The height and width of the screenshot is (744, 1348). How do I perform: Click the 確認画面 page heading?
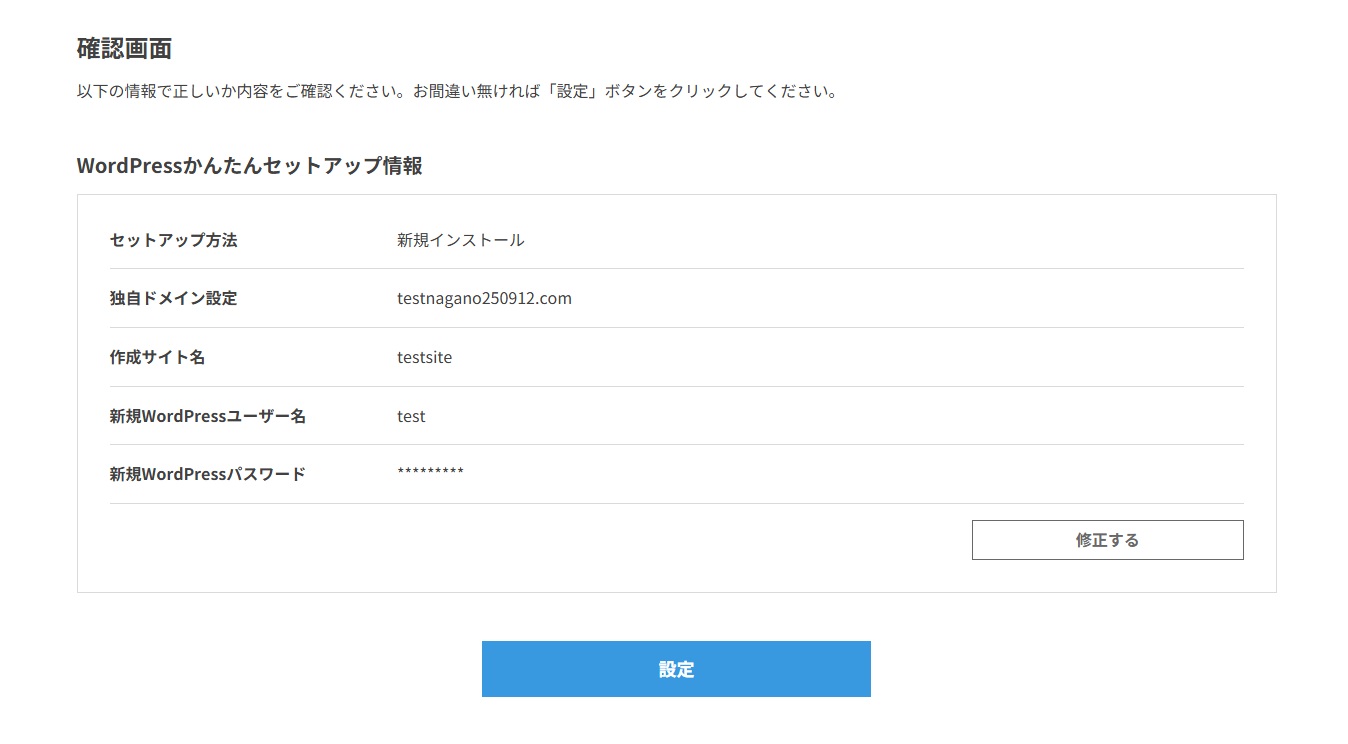[x=124, y=48]
